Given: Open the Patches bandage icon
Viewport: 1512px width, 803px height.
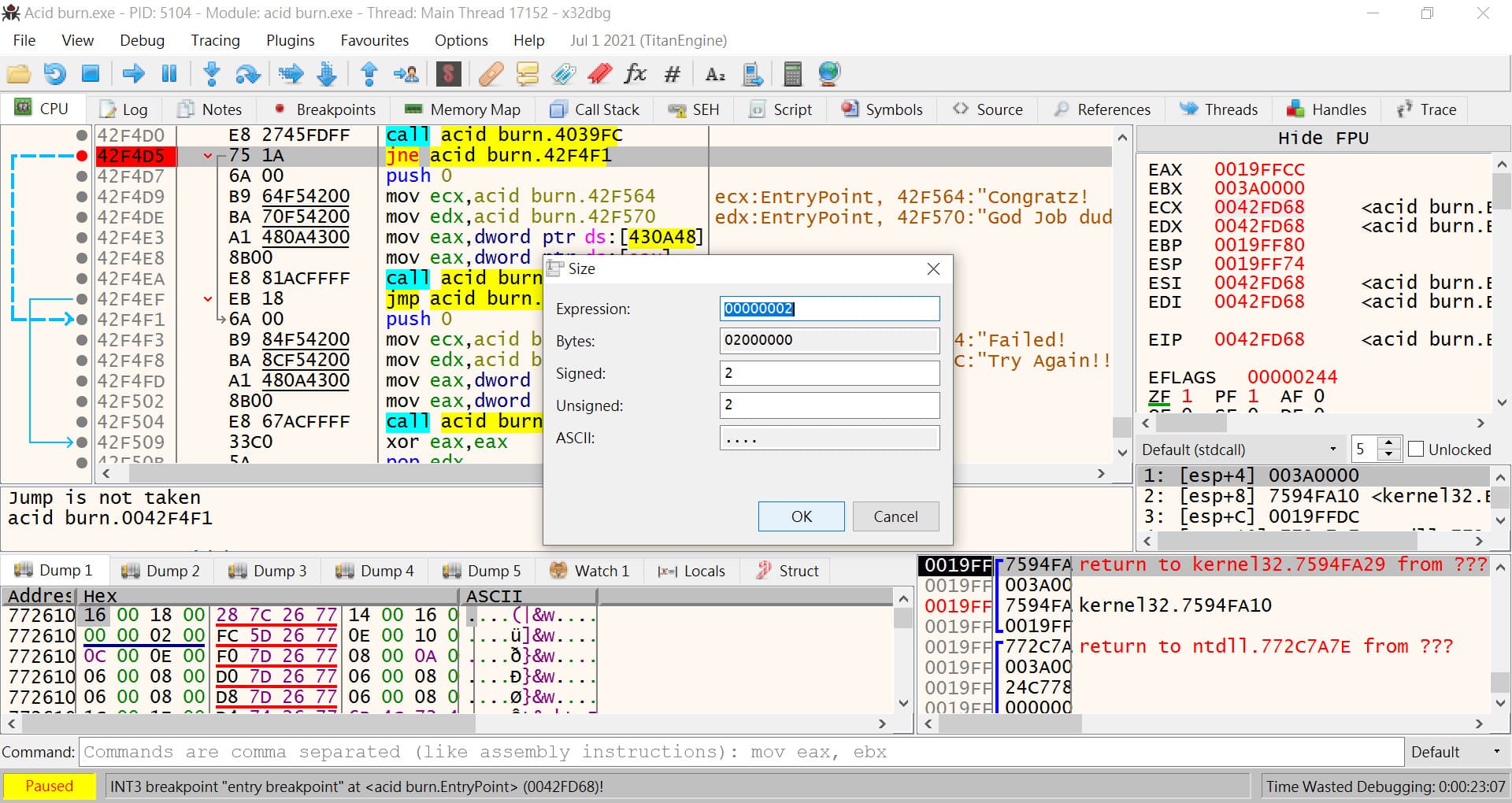Looking at the screenshot, I should [x=491, y=74].
